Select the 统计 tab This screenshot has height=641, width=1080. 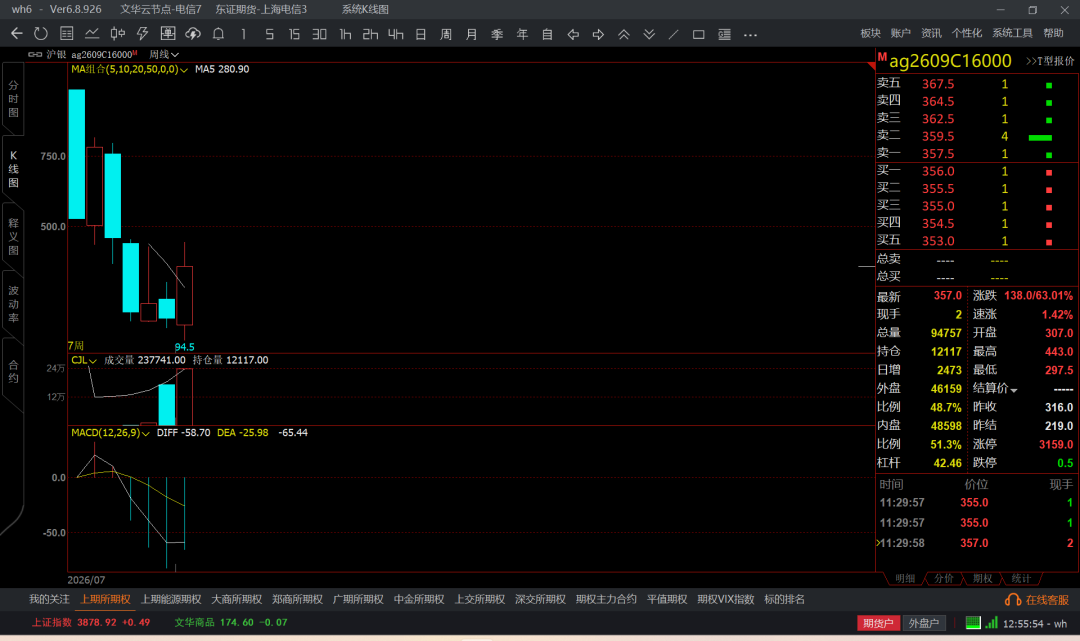pyautogui.click(x=1021, y=578)
